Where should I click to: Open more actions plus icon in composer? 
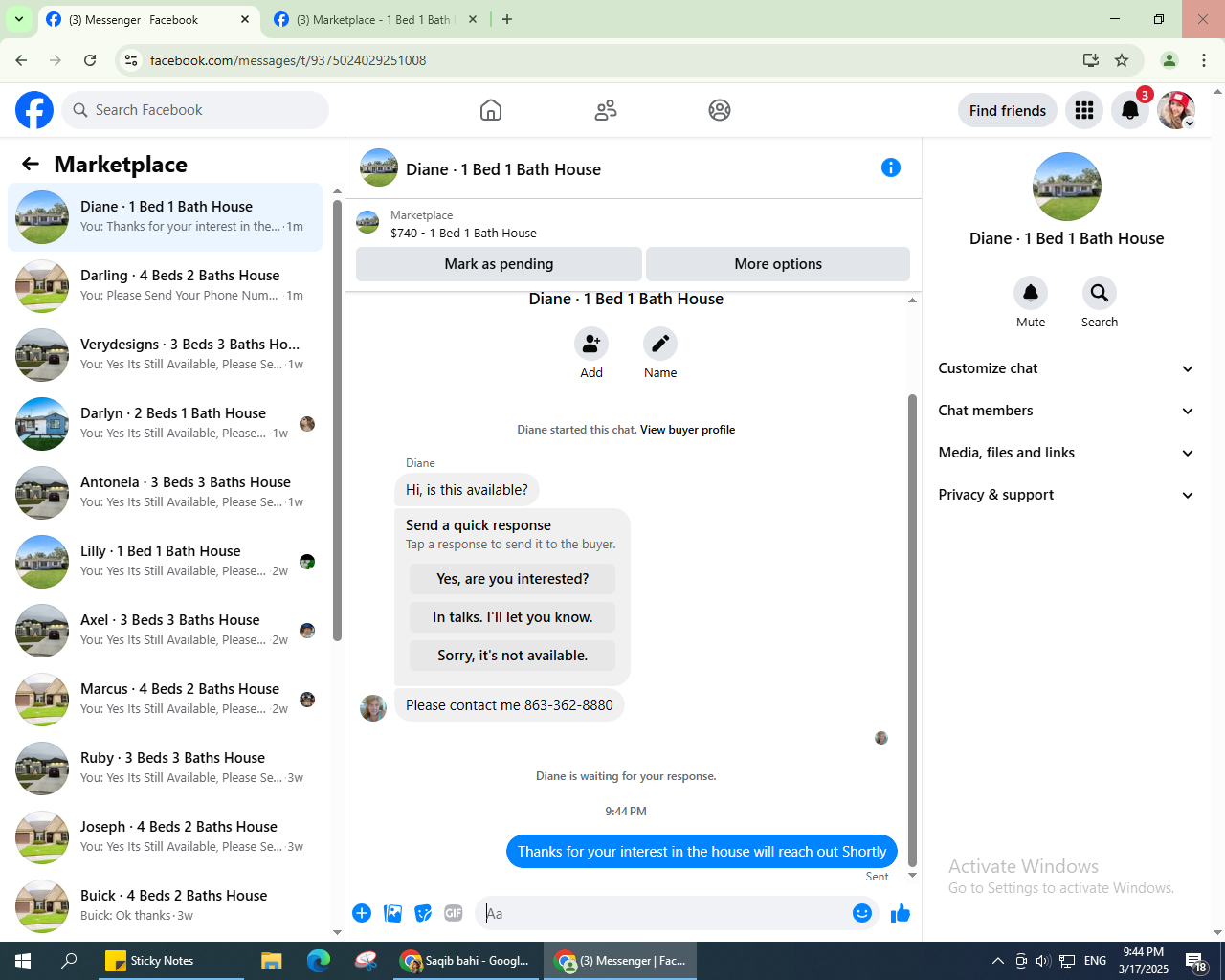[362, 913]
